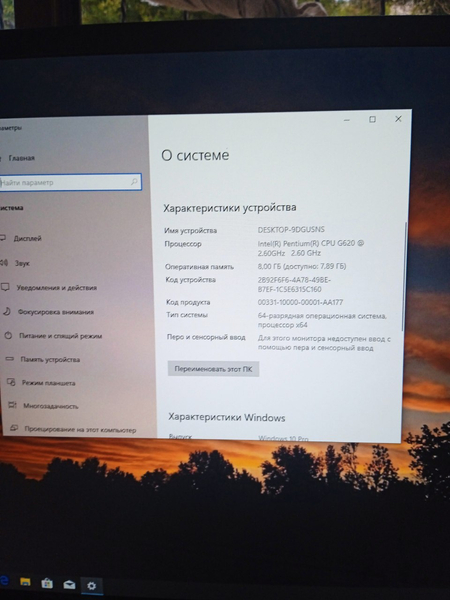Screen dimensions: 450x600
Task: Choose the Память устройства menu entry
Action: coord(50,359)
